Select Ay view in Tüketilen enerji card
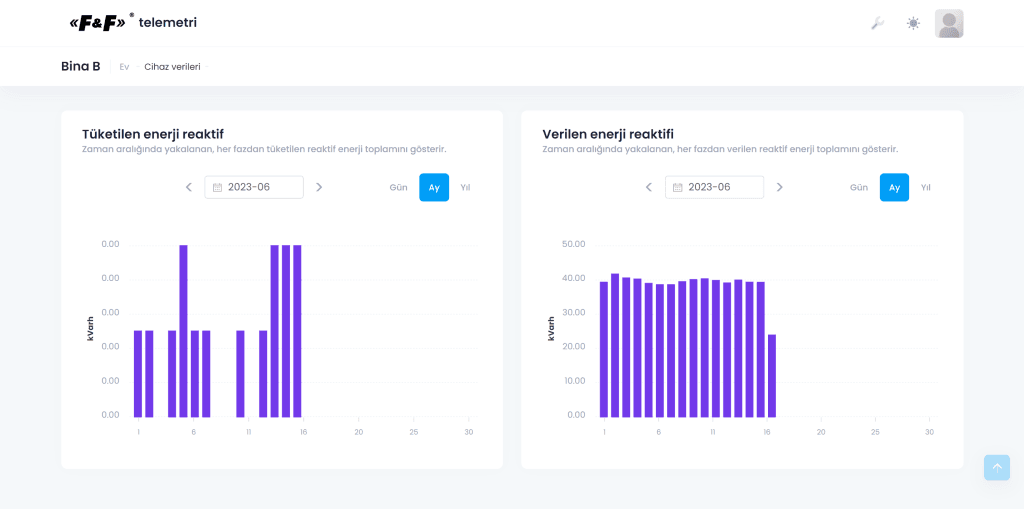Screen dimensions: 1024x509 434,188
